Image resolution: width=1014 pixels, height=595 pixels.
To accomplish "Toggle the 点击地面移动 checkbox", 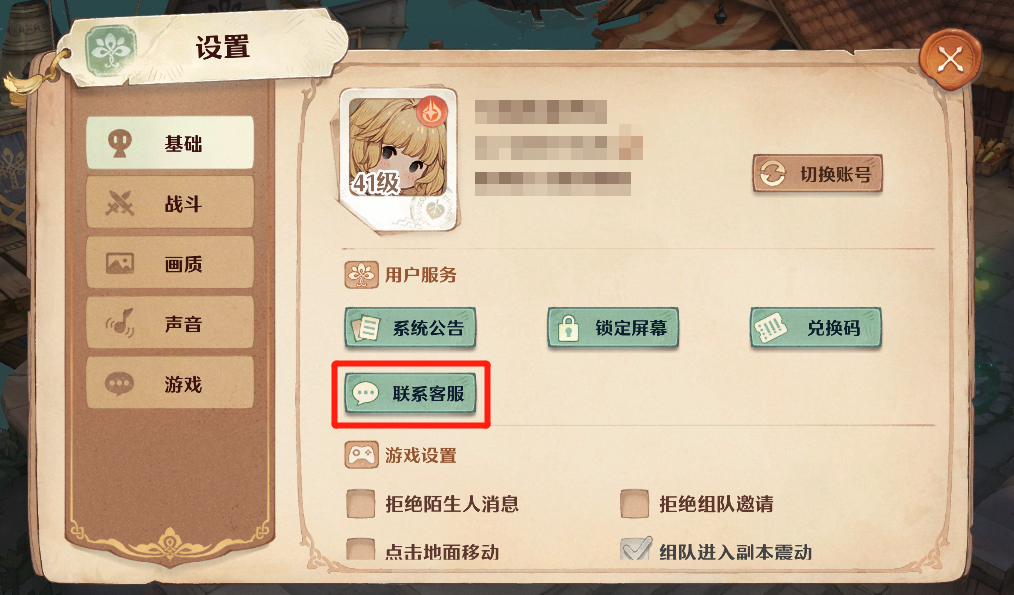I will 360,550.
